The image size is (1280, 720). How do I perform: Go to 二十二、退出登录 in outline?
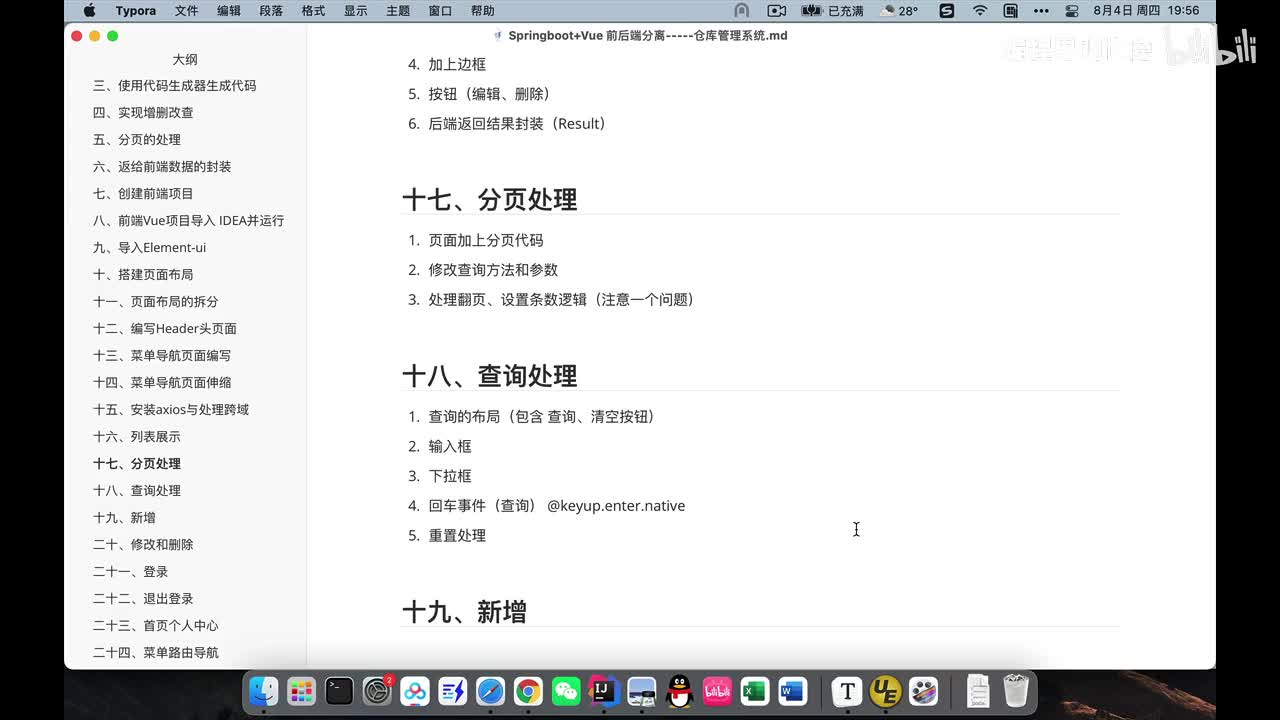pyautogui.click(x=143, y=599)
